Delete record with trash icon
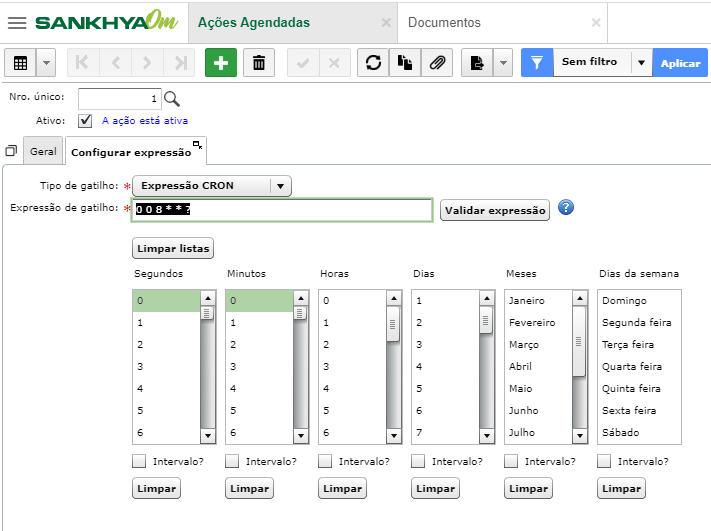 coord(259,63)
